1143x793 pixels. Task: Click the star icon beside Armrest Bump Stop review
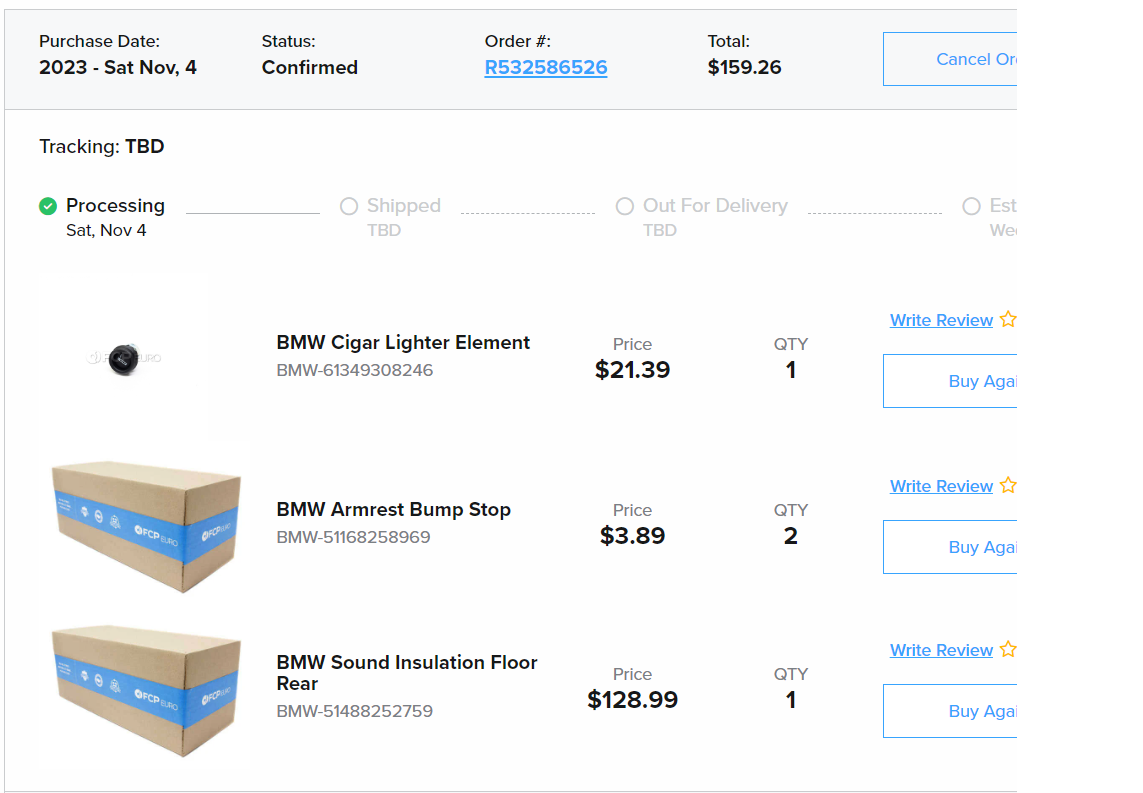pyautogui.click(x=1007, y=486)
